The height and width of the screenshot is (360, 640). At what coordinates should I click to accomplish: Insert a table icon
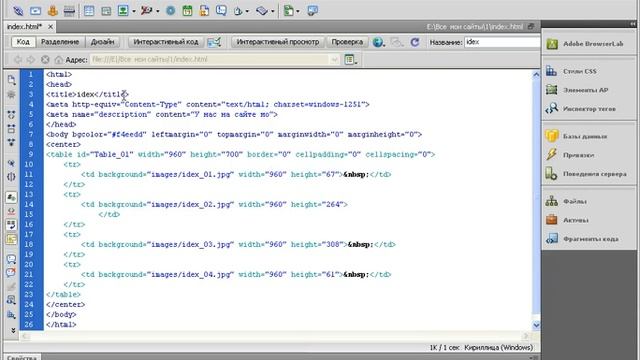[x=89, y=11]
